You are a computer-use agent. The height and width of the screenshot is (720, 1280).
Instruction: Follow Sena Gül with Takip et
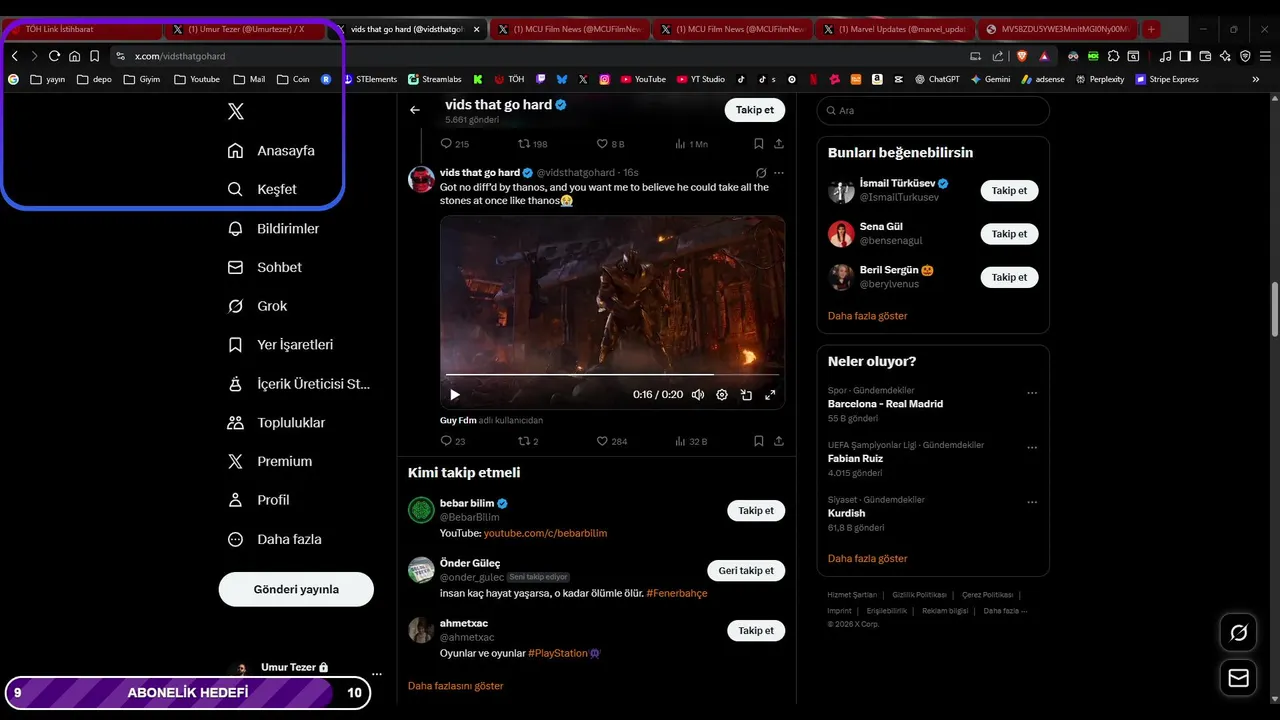click(x=1009, y=234)
